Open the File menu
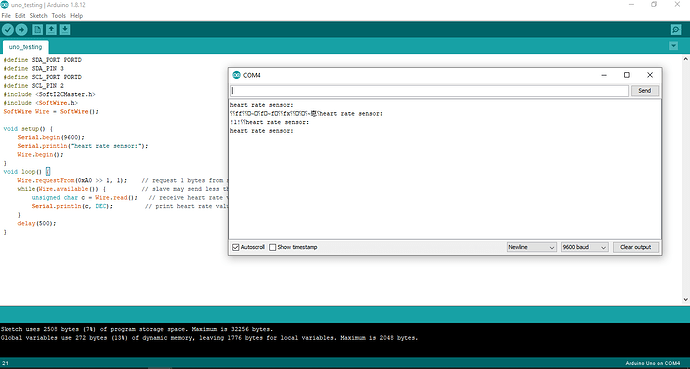 point(6,15)
